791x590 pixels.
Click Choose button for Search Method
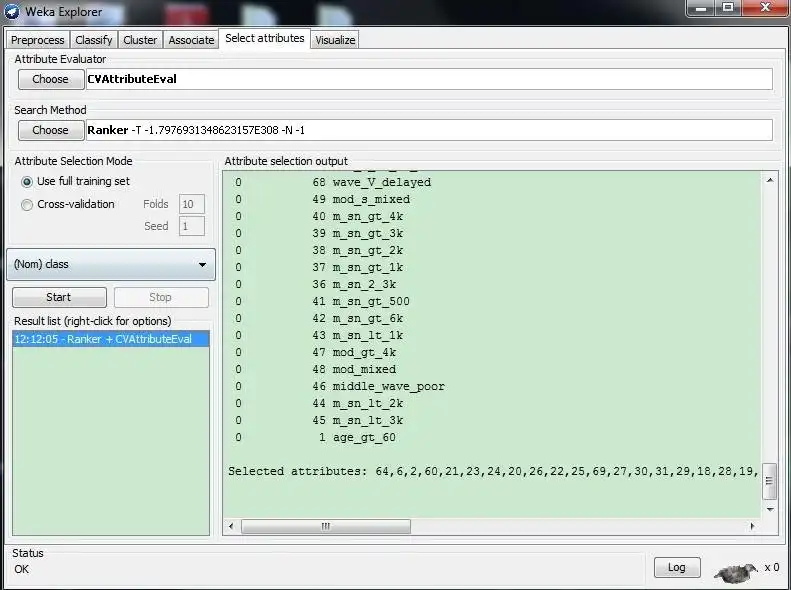[50, 130]
